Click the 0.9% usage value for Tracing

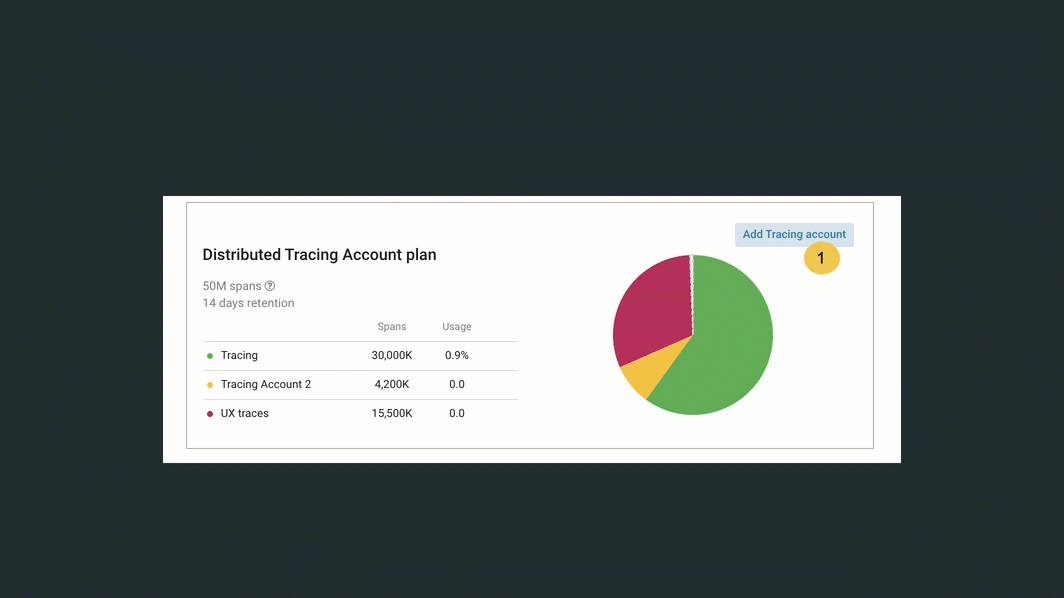click(456, 355)
